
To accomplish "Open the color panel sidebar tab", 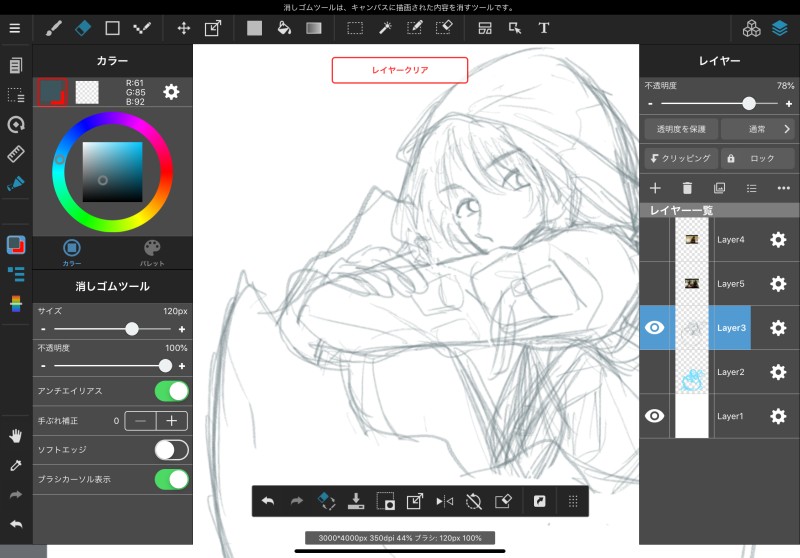I will 16,245.
